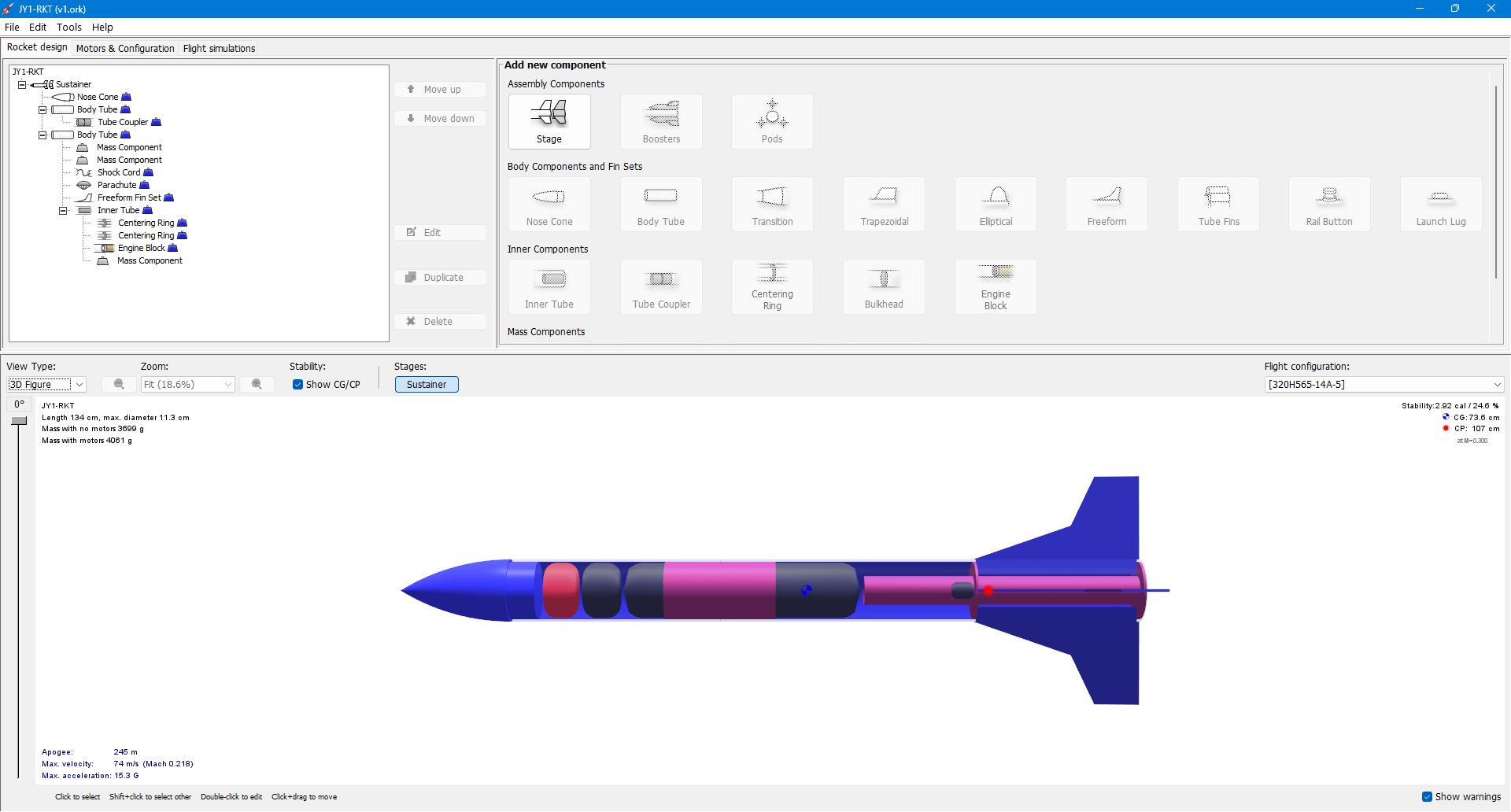Toggle the Sustainer stage button
Image resolution: width=1511 pixels, height=812 pixels.
pyautogui.click(x=427, y=385)
